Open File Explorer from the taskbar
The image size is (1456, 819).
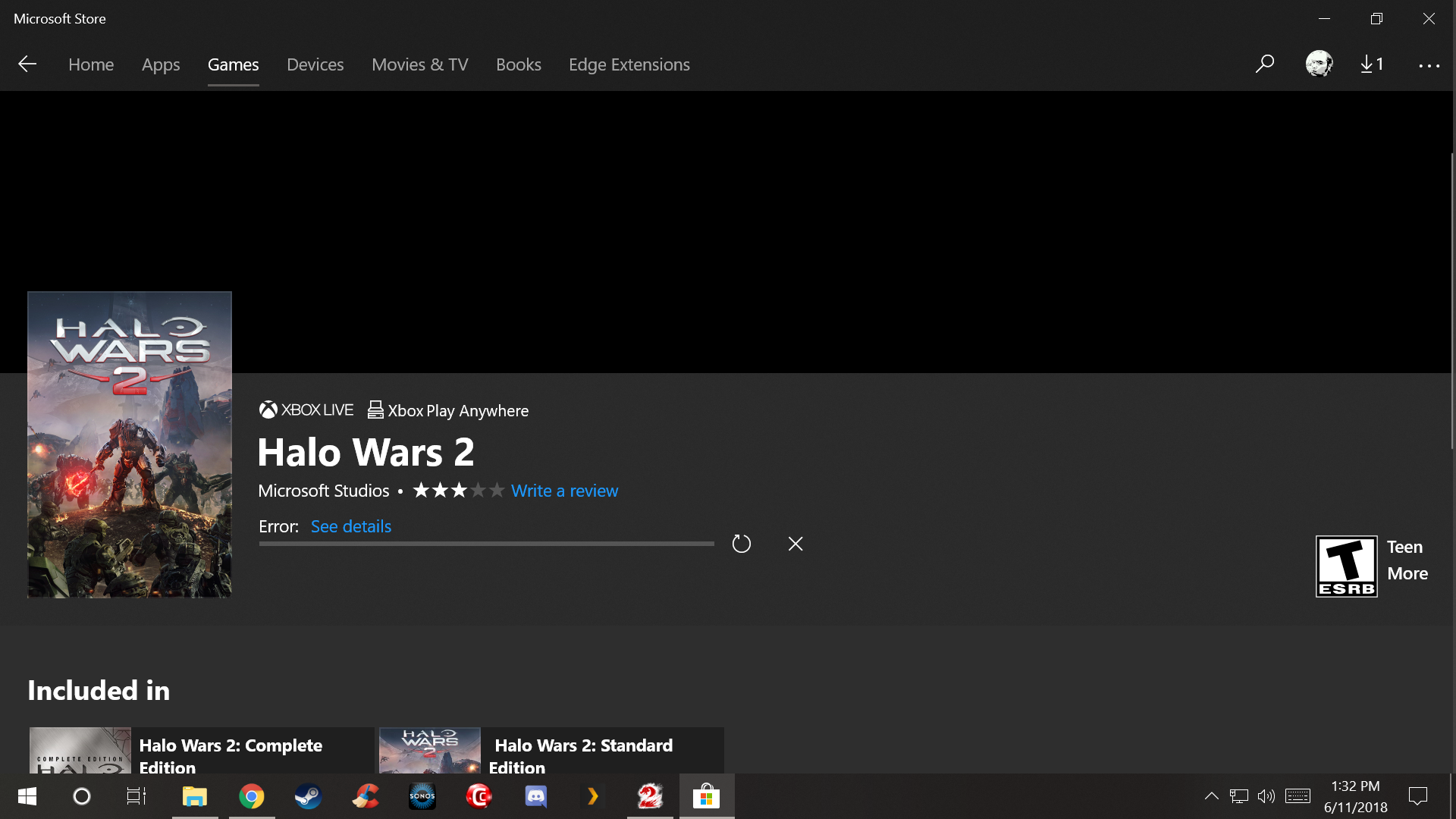[x=195, y=796]
